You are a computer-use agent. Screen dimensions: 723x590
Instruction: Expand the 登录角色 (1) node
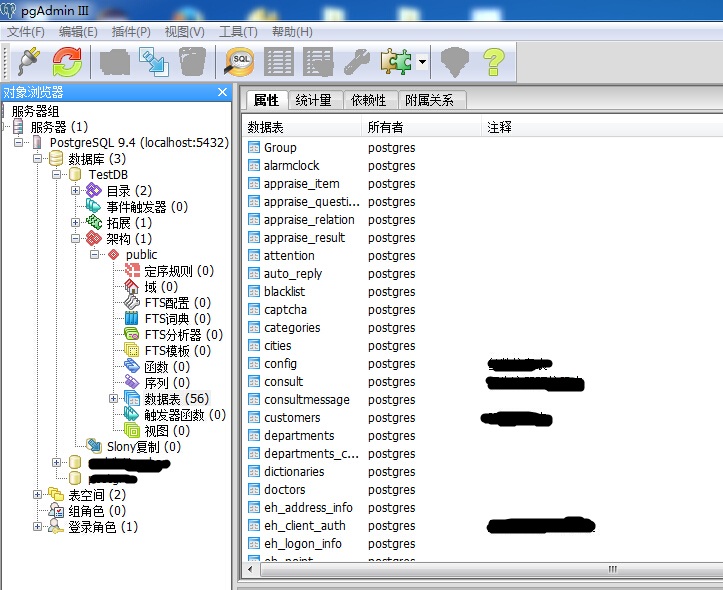[x=37, y=526]
